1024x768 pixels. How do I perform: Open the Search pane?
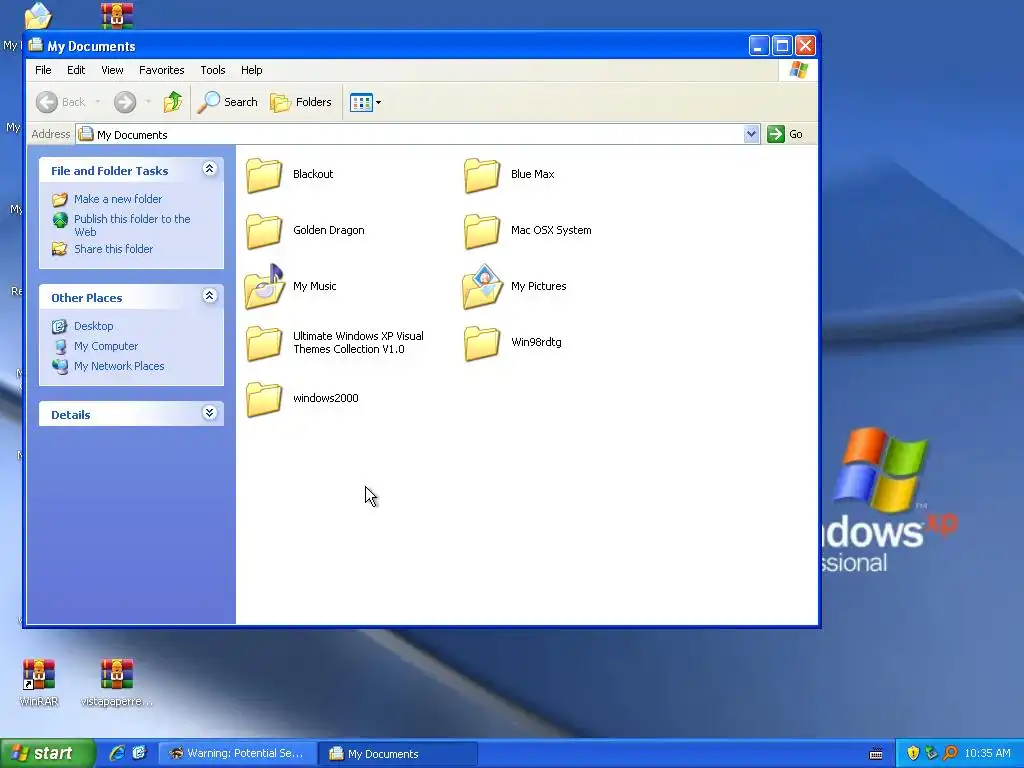(x=227, y=102)
